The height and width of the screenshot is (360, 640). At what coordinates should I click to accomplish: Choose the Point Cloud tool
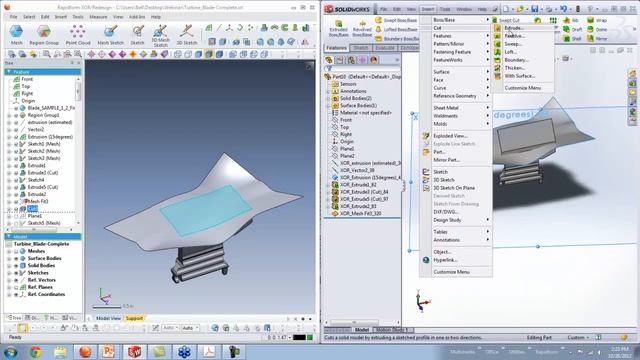click(78, 34)
